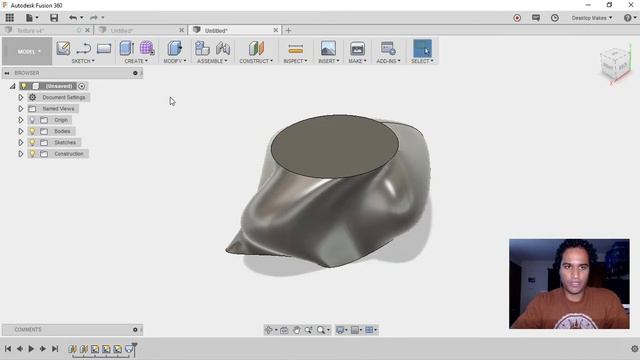
Task: Open the Scripts and Add-Ins icon
Action: pyautogui.click(x=388, y=48)
